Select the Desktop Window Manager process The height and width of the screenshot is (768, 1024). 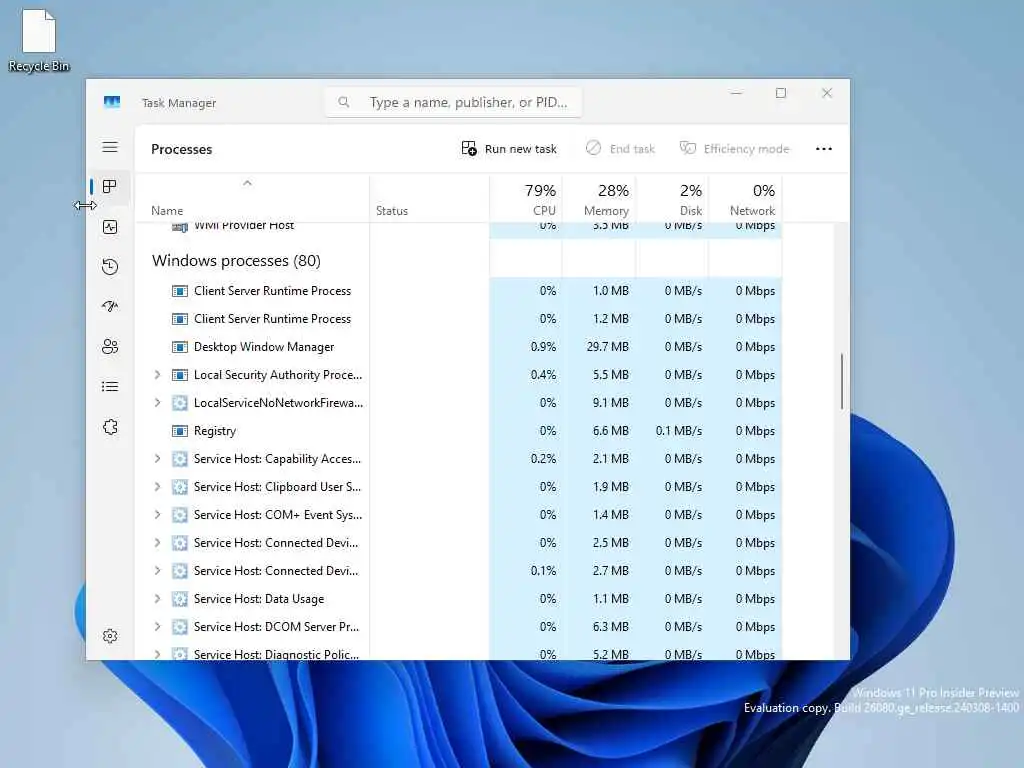[264, 347]
